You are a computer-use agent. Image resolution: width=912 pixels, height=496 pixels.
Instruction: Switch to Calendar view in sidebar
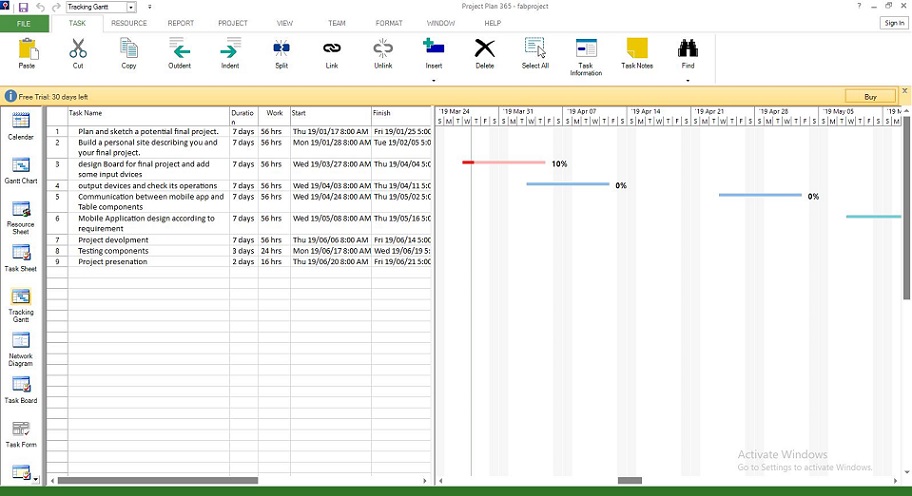21,126
